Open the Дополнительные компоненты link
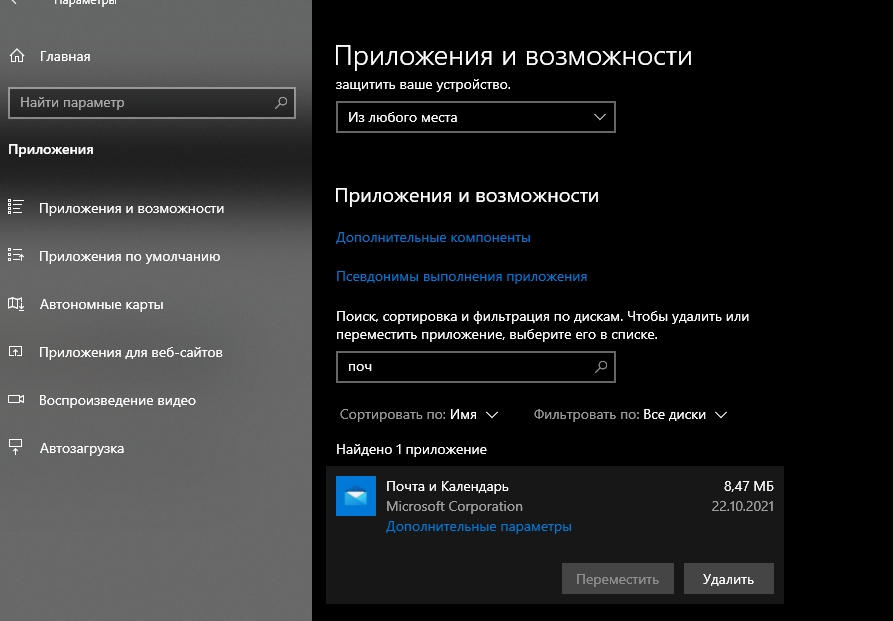Image resolution: width=893 pixels, height=621 pixels. [433, 238]
